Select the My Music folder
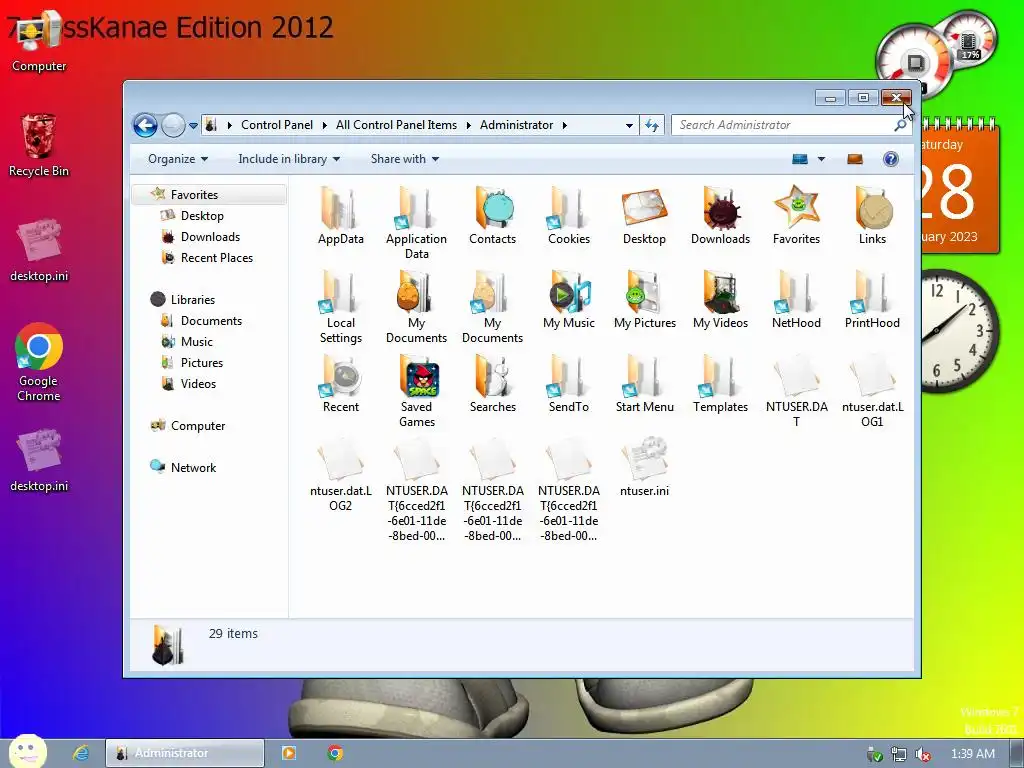The height and width of the screenshot is (768, 1024). click(x=569, y=300)
